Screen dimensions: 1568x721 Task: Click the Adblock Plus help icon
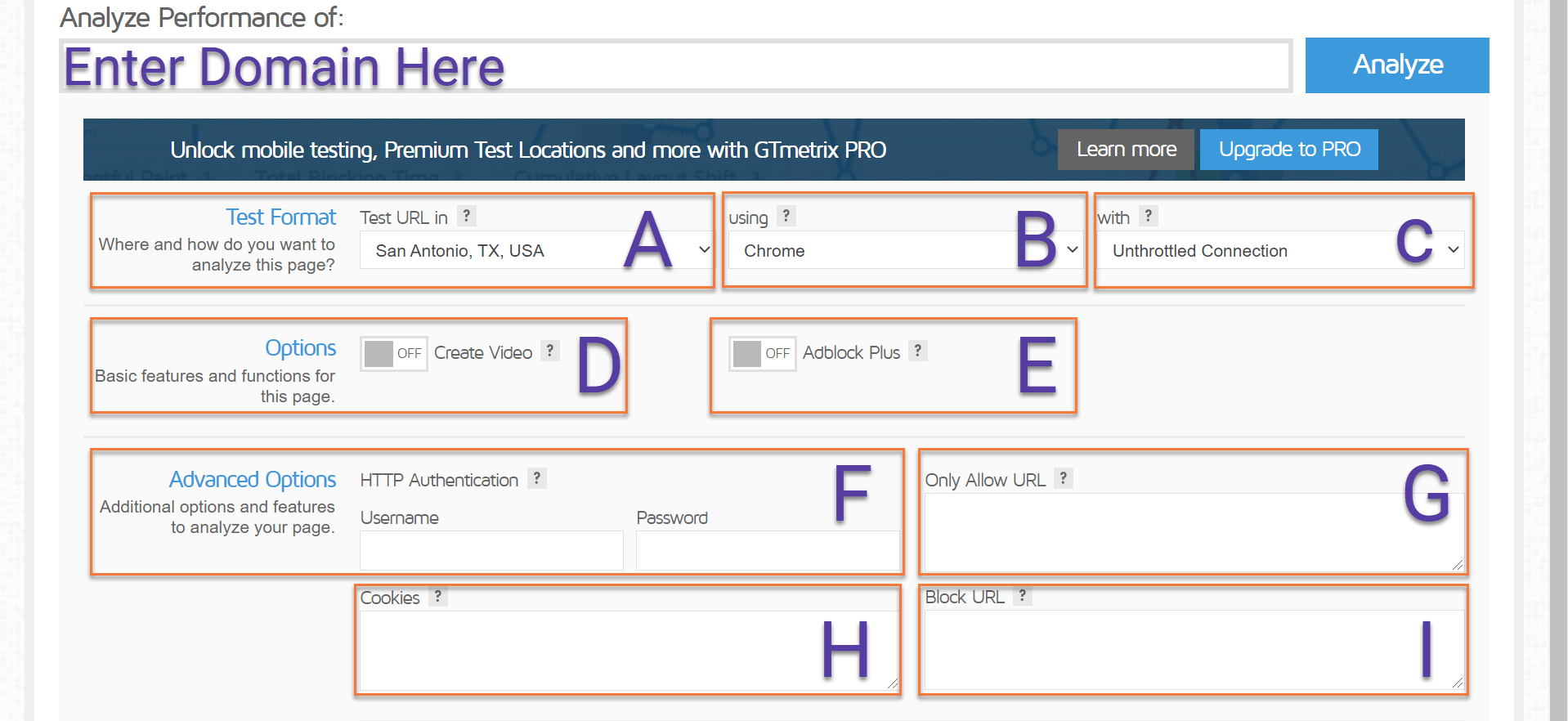coord(918,351)
